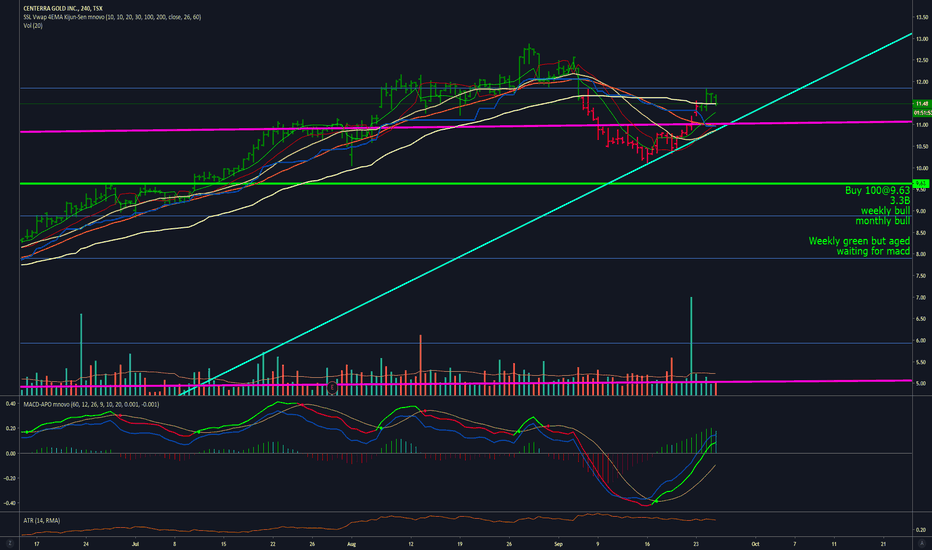This screenshot has height=550, width=932.
Task: Click the 13.00 price scale label
Action: 922,39
